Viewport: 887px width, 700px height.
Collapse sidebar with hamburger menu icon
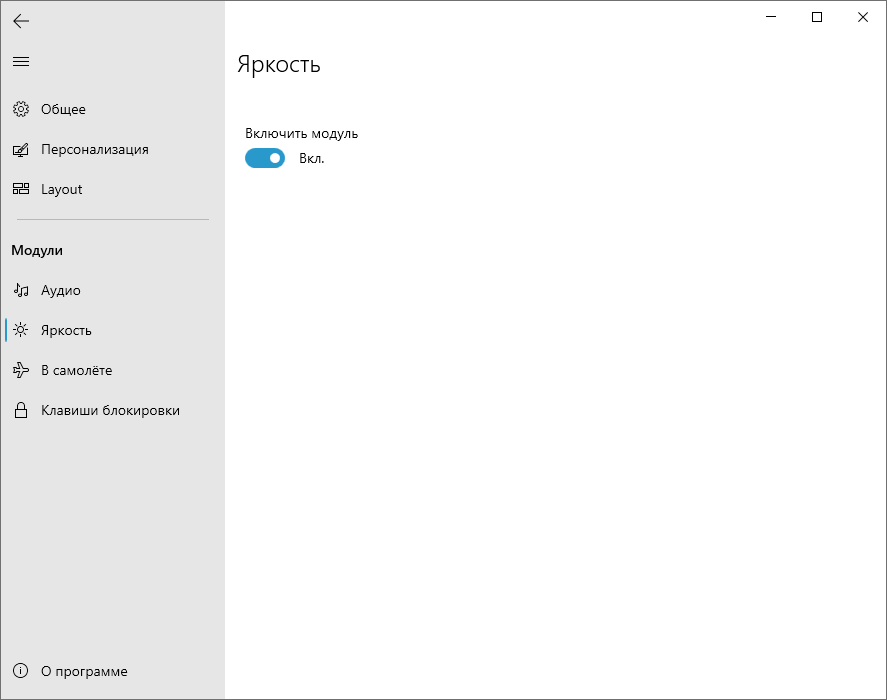click(21, 62)
